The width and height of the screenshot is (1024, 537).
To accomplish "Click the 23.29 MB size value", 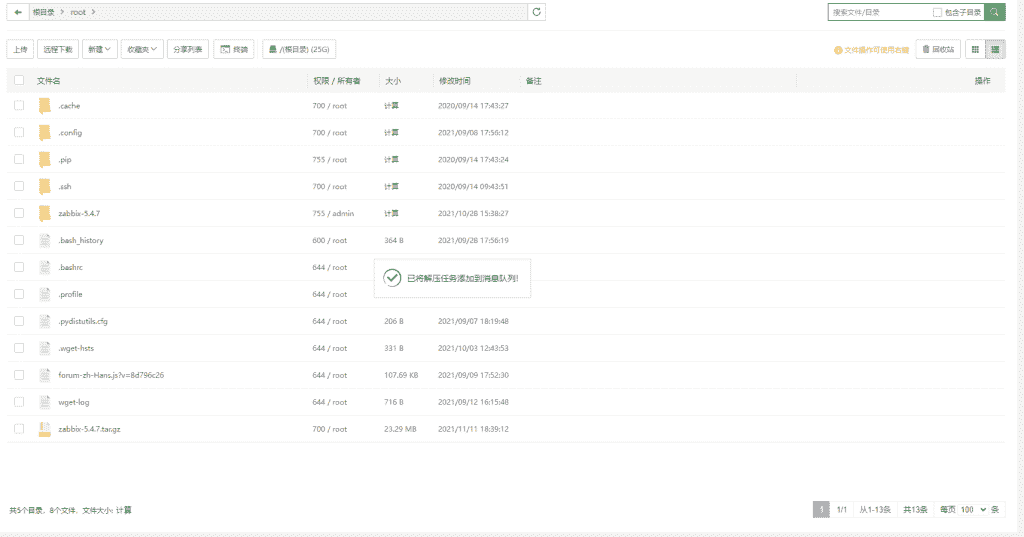I will click(400, 429).
